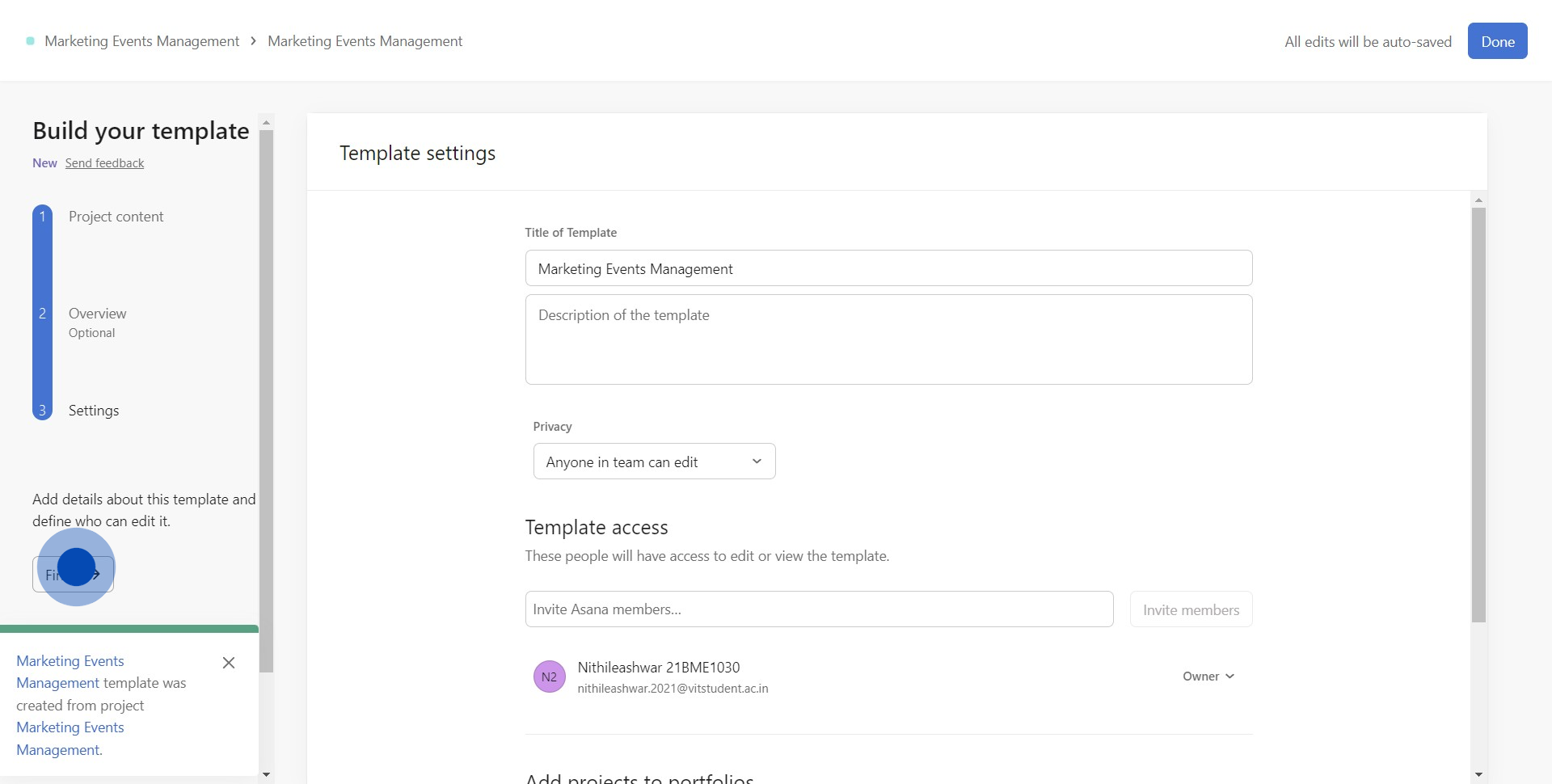Viewport: 1552px width, 784px height.
Task: Click step 3 number circle
Action: pyautogui.click(x=43, y=411)
